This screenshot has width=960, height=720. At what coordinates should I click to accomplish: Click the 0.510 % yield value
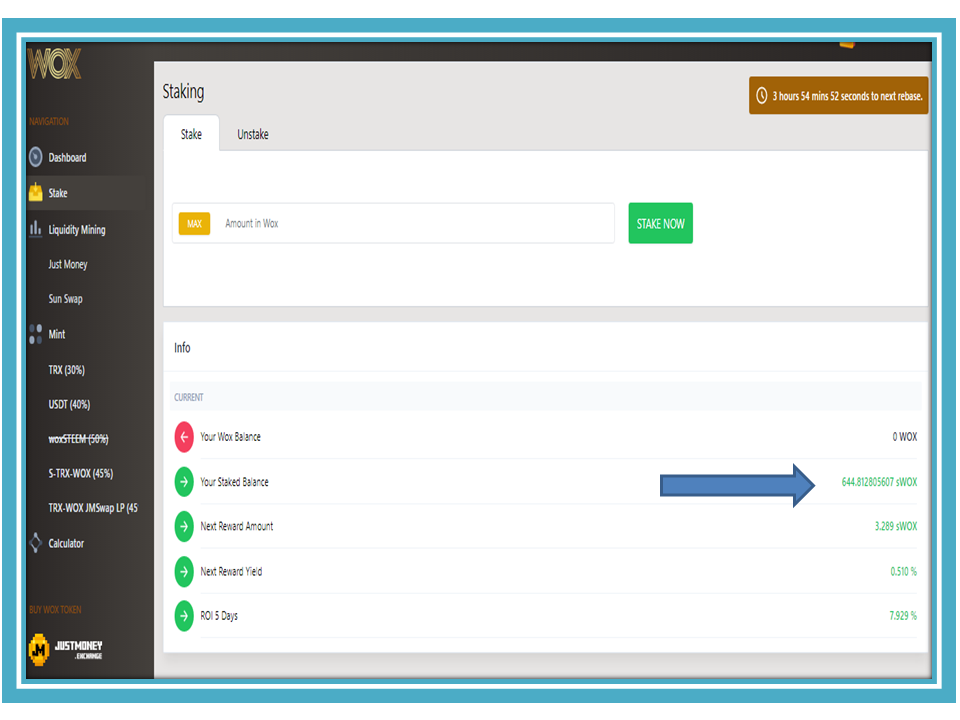tap(904, 571)
